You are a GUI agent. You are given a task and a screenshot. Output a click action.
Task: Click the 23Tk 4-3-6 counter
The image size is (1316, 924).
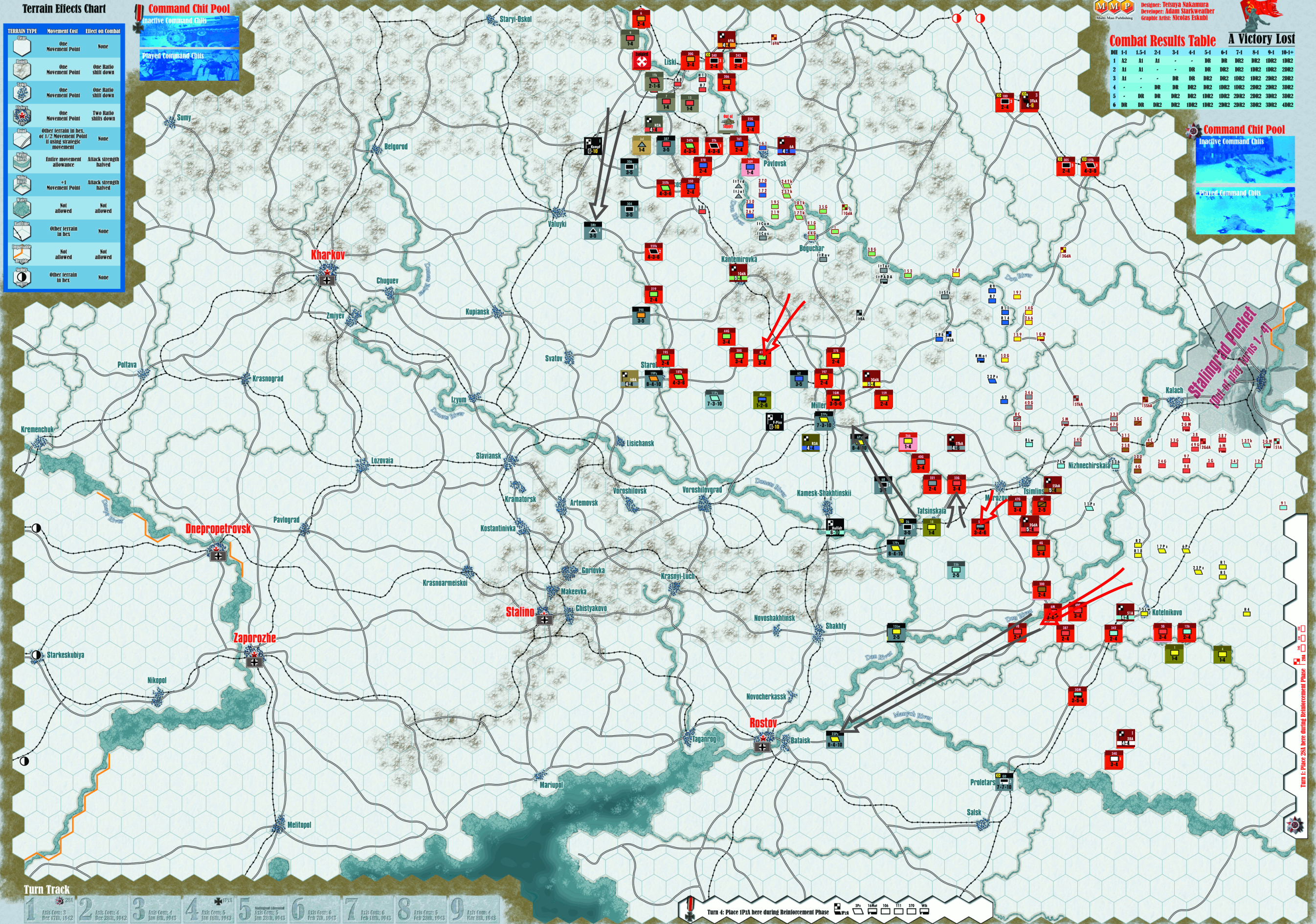tap(653, 252)
